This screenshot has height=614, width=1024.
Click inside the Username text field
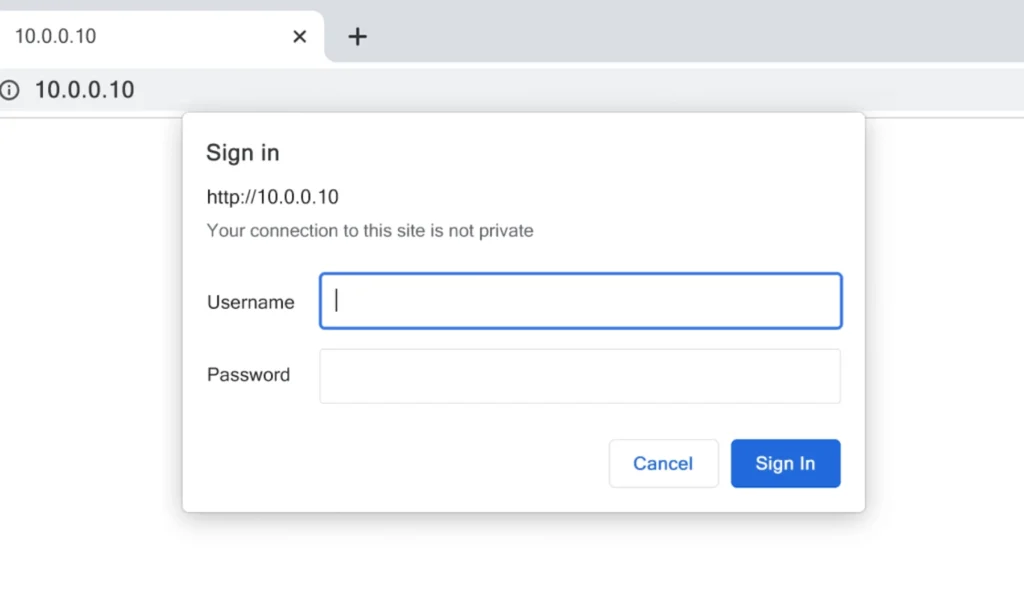click(580, 300)
